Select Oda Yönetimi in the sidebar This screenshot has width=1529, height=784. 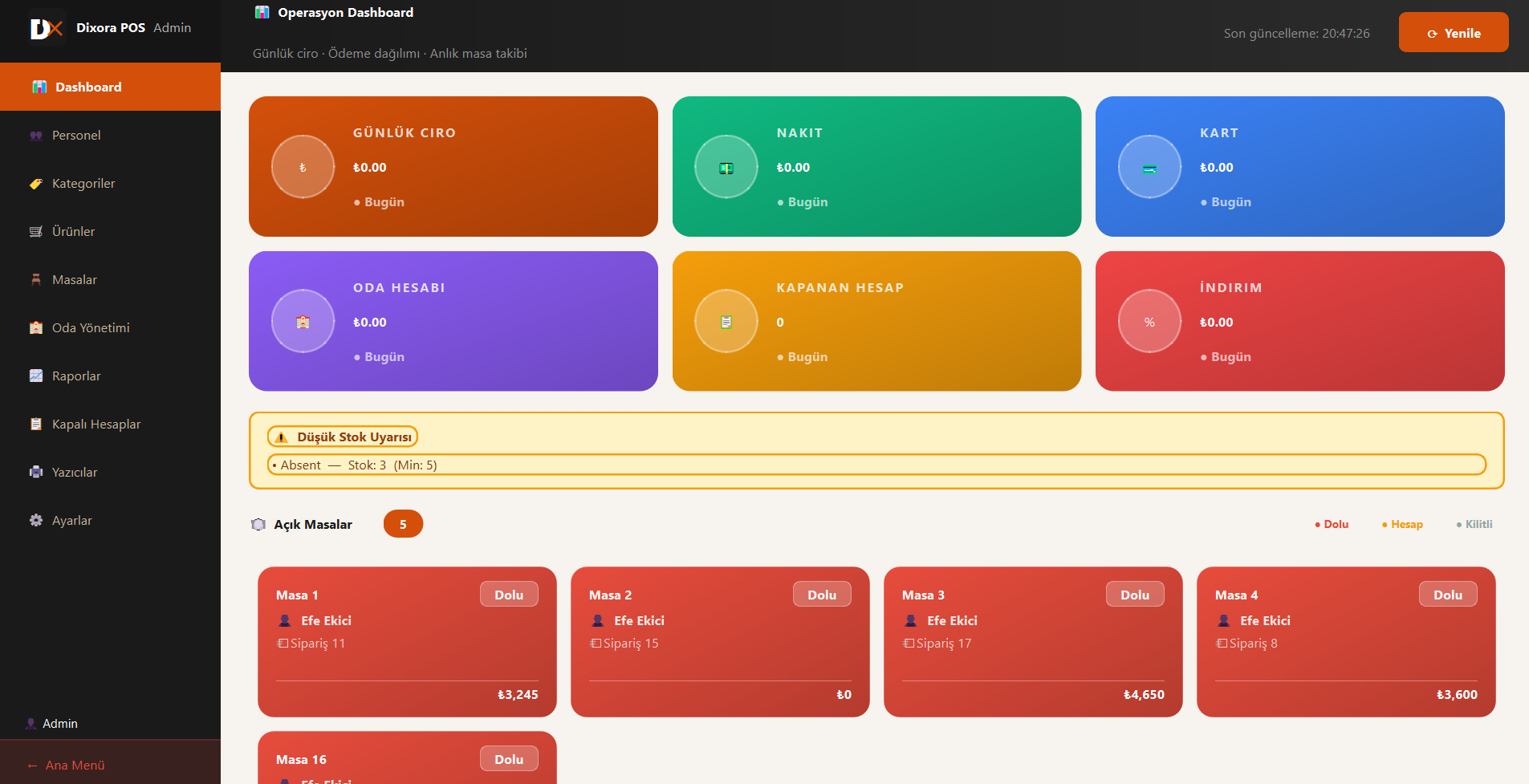tap(110, 327)
